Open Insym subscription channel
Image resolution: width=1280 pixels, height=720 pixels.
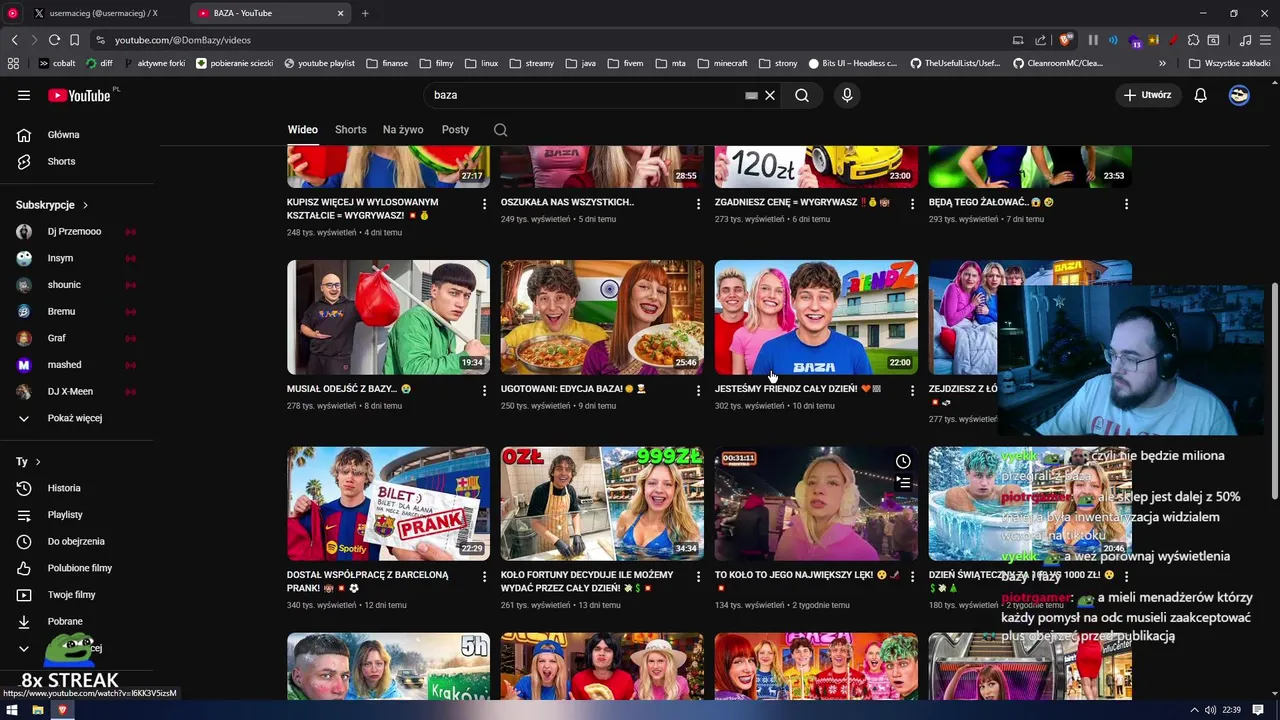pos(76,258)
